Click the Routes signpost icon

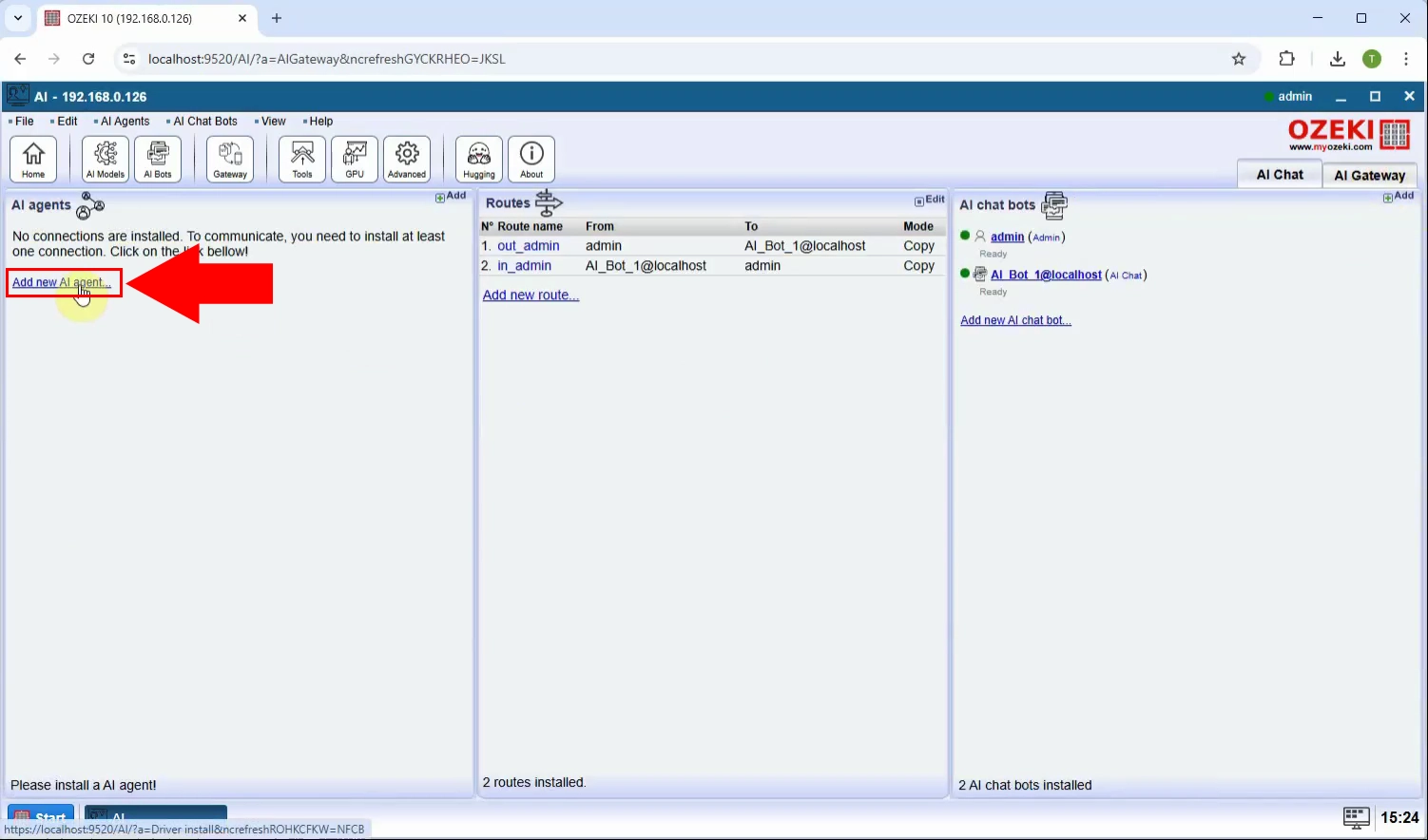pos(549,202)
